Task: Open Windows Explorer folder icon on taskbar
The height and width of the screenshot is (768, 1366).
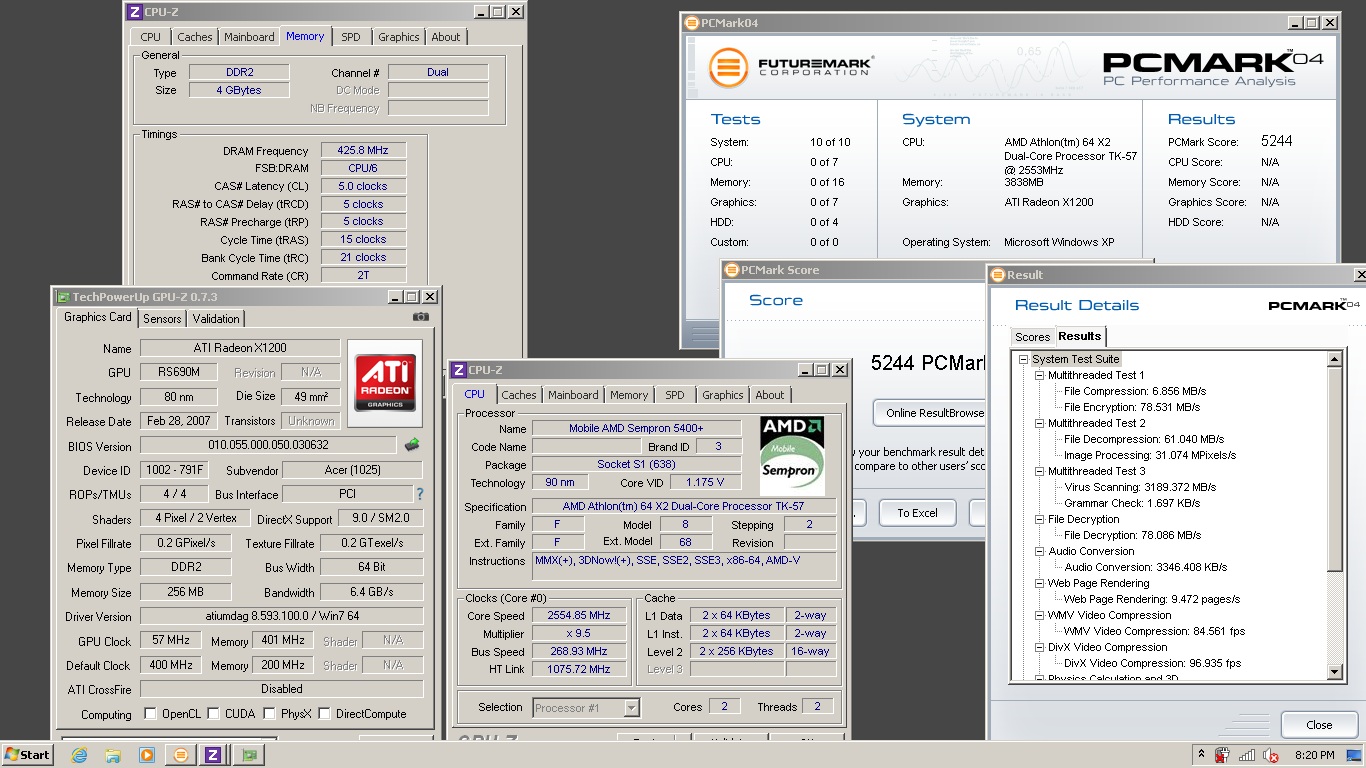Action: click(113, 755)
